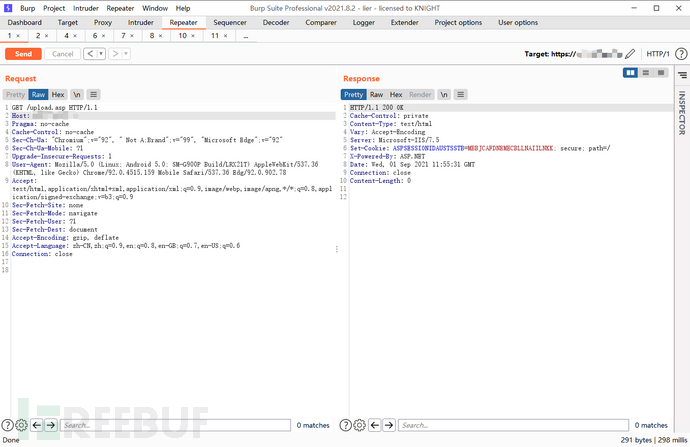
Task: Select the Request Pretty view
Action: (x=15, y=95)
